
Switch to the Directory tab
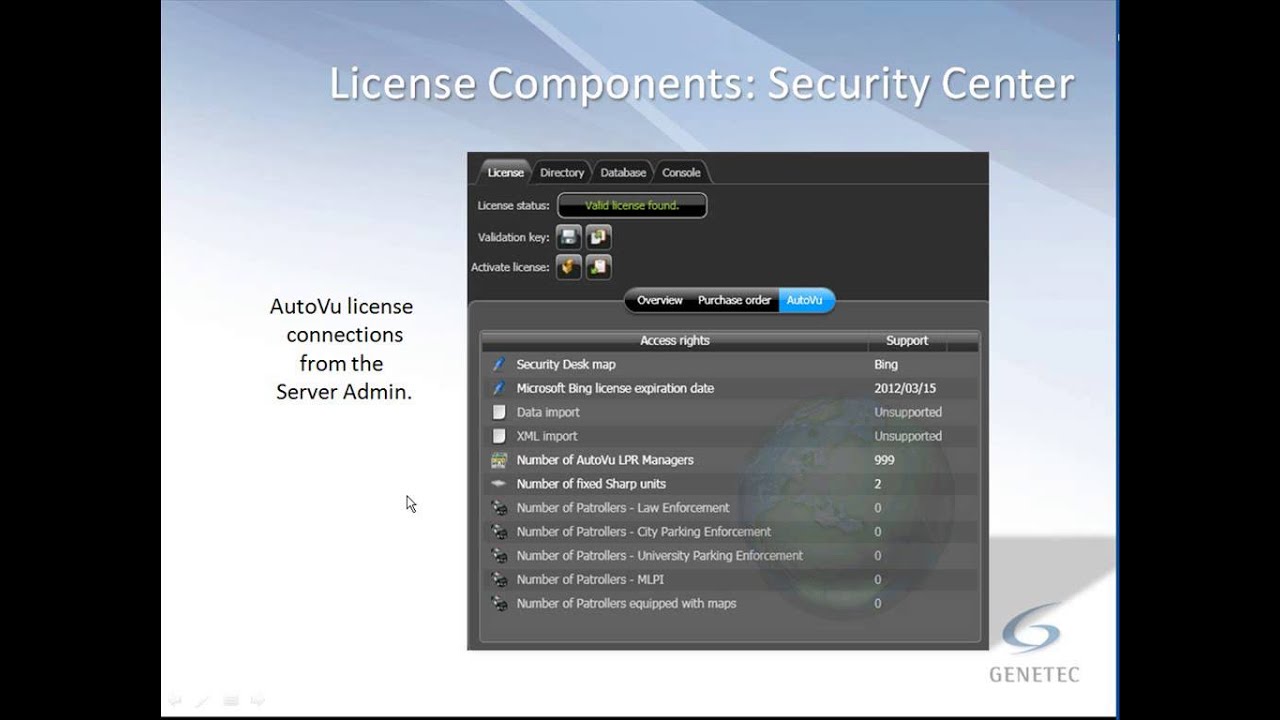point(562,172)
